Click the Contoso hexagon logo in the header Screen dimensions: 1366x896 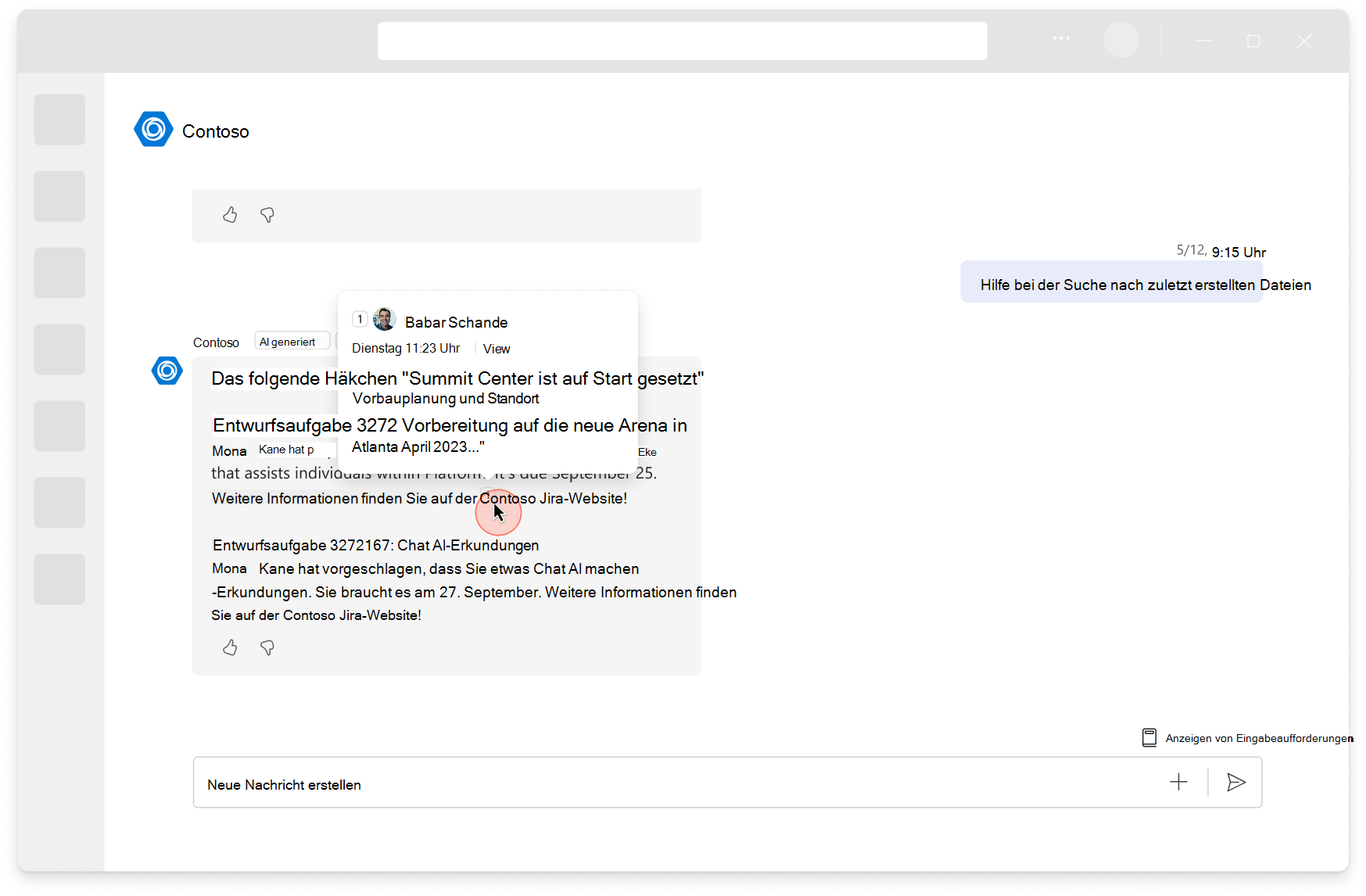tap(153, 129)
